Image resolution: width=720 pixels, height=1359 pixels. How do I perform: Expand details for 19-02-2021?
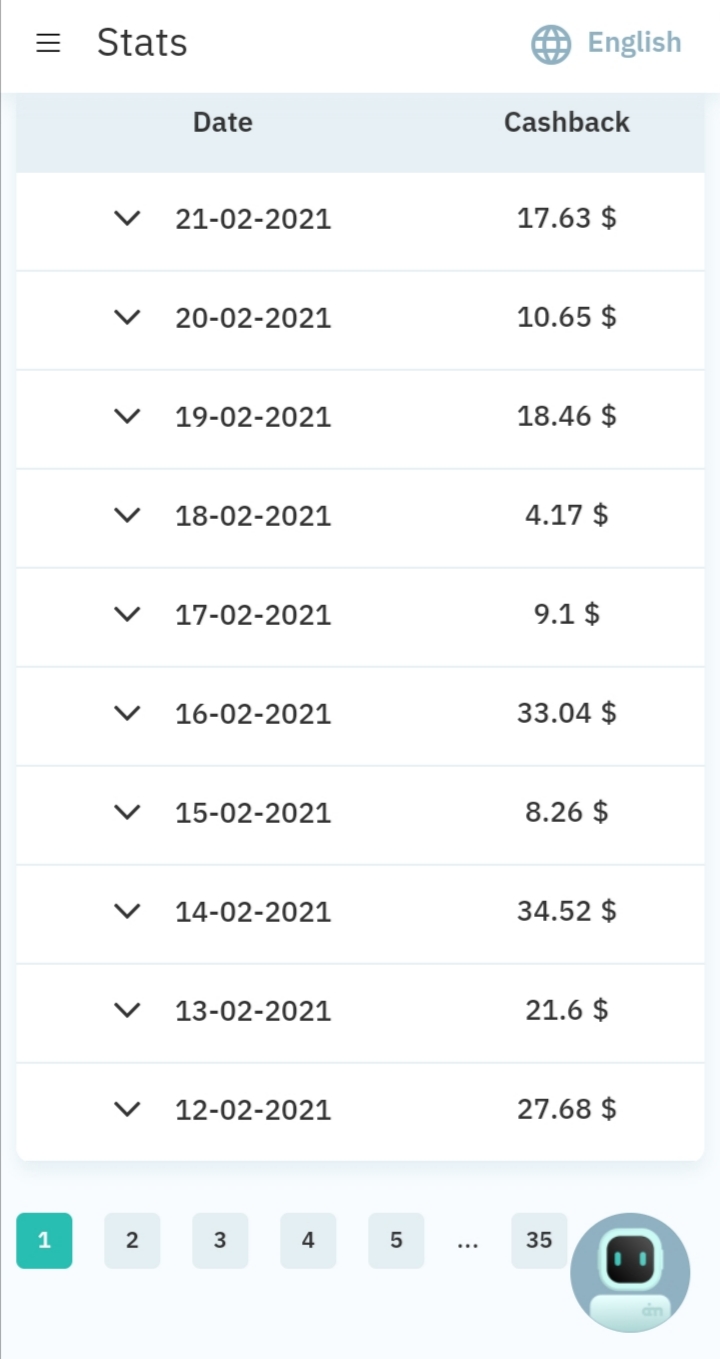point(127,416)
